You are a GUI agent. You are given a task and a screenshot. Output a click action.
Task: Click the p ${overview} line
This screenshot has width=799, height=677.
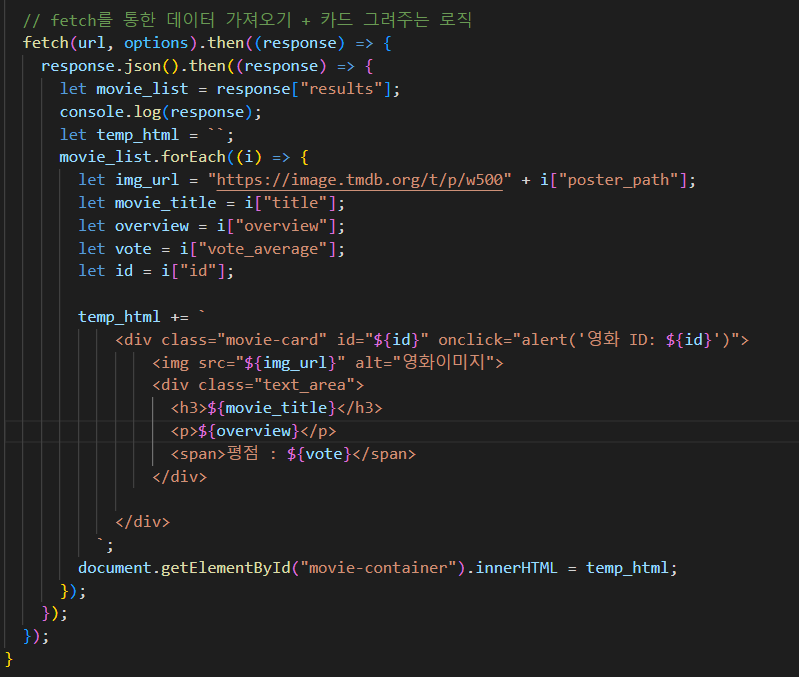(253, 431)
